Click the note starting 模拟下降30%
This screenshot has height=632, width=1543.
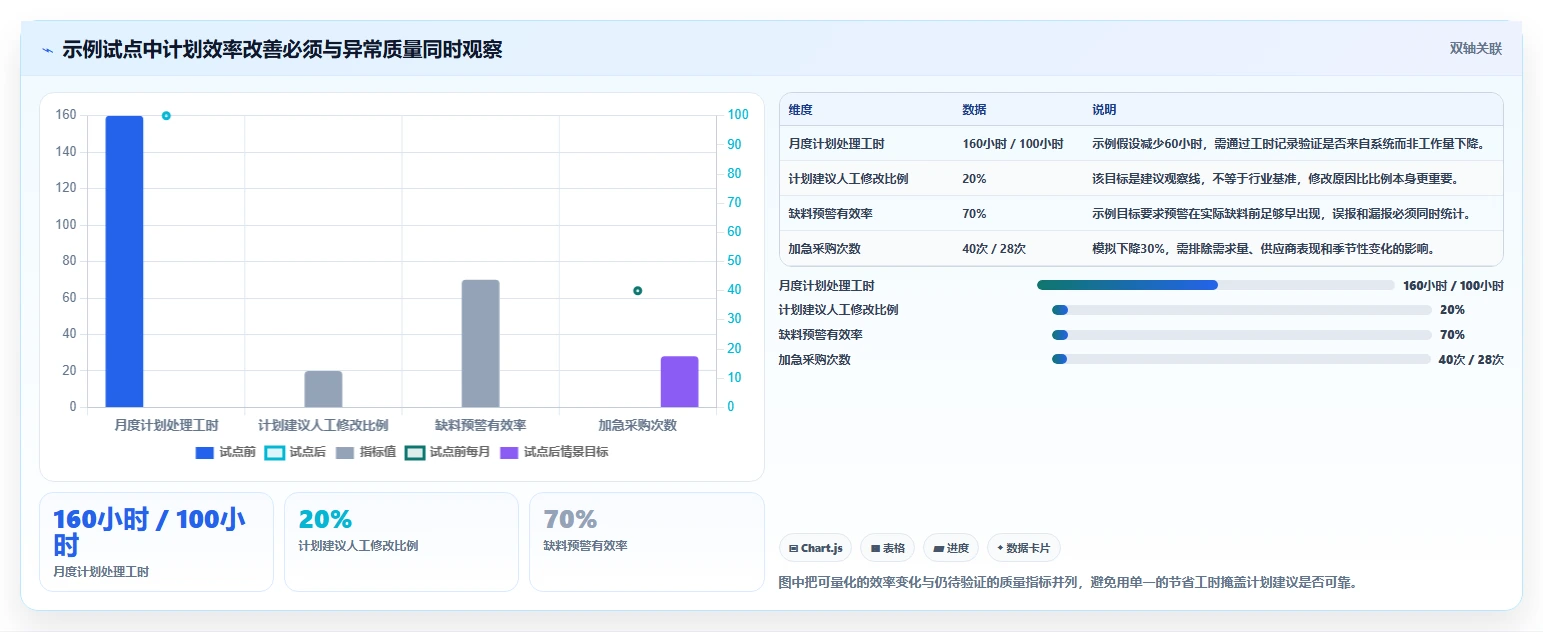1264,249
